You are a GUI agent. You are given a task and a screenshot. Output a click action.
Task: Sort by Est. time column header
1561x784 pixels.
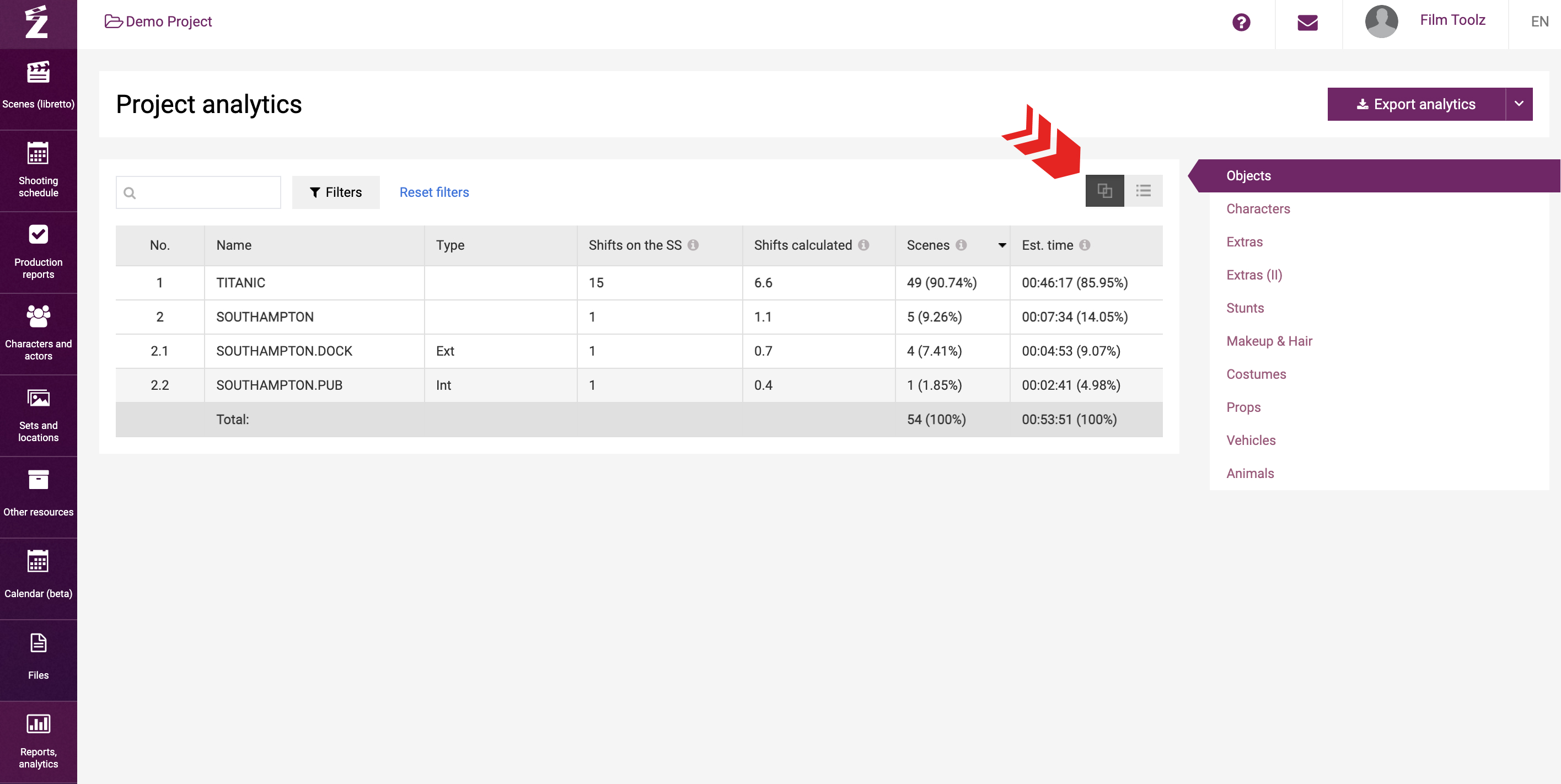tap(1047, 245)
